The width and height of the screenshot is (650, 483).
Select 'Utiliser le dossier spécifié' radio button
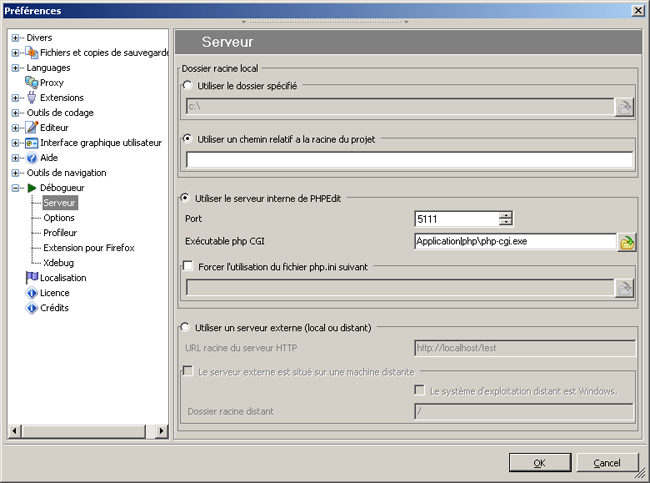coord(187,86)
